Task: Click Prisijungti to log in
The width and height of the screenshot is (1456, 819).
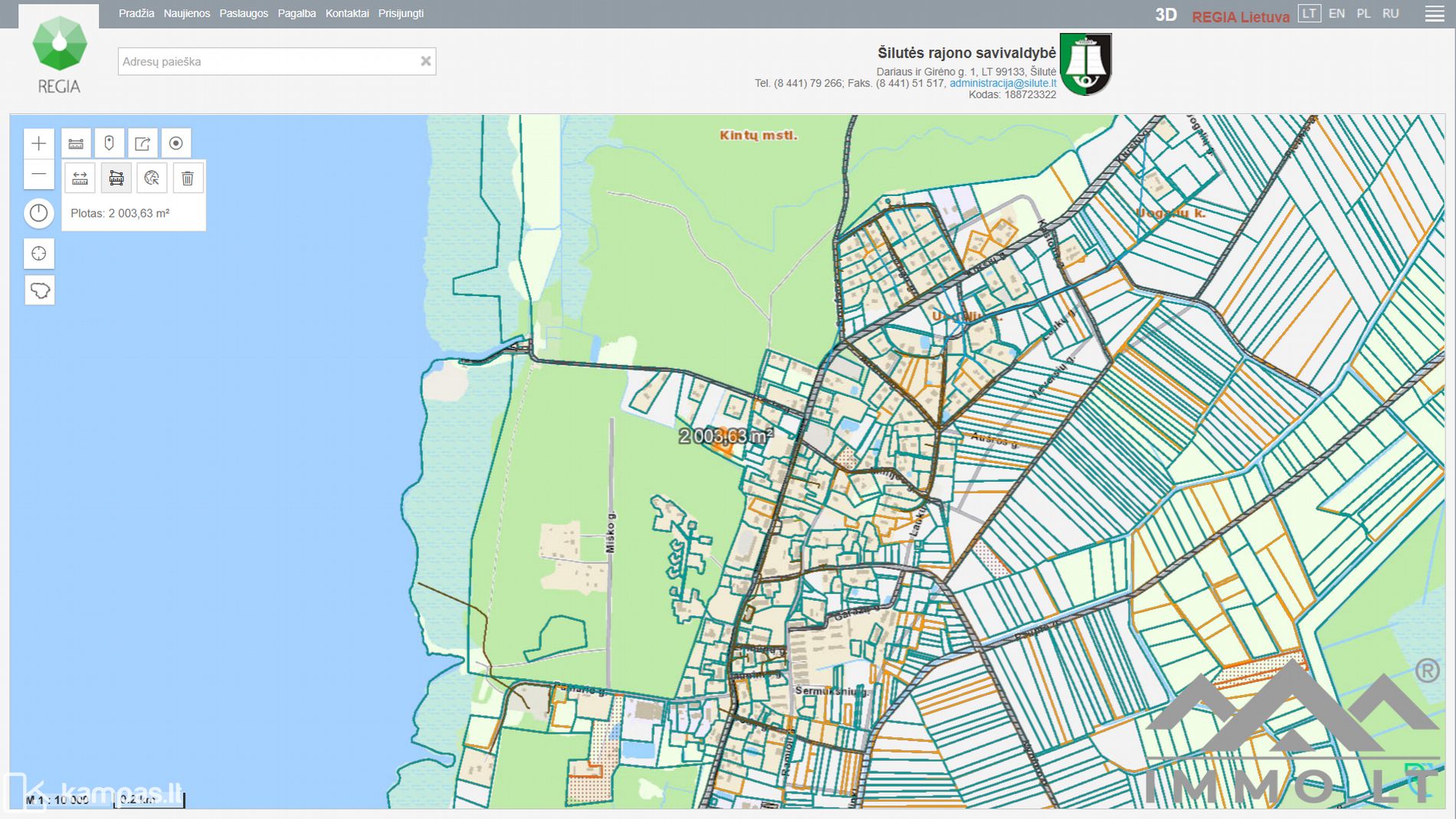Action: (x=401, y=13)
